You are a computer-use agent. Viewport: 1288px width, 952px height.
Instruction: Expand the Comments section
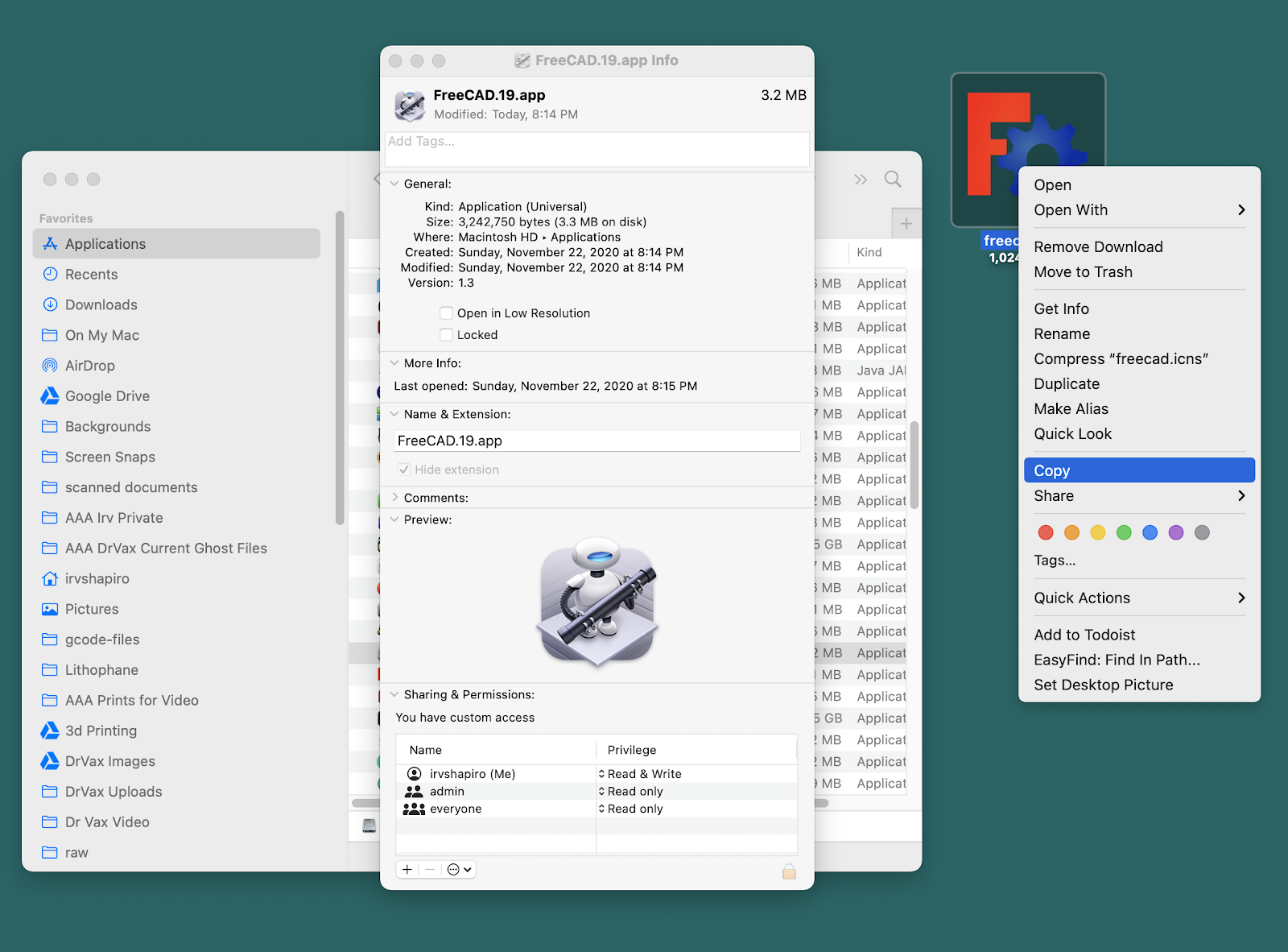394,498
